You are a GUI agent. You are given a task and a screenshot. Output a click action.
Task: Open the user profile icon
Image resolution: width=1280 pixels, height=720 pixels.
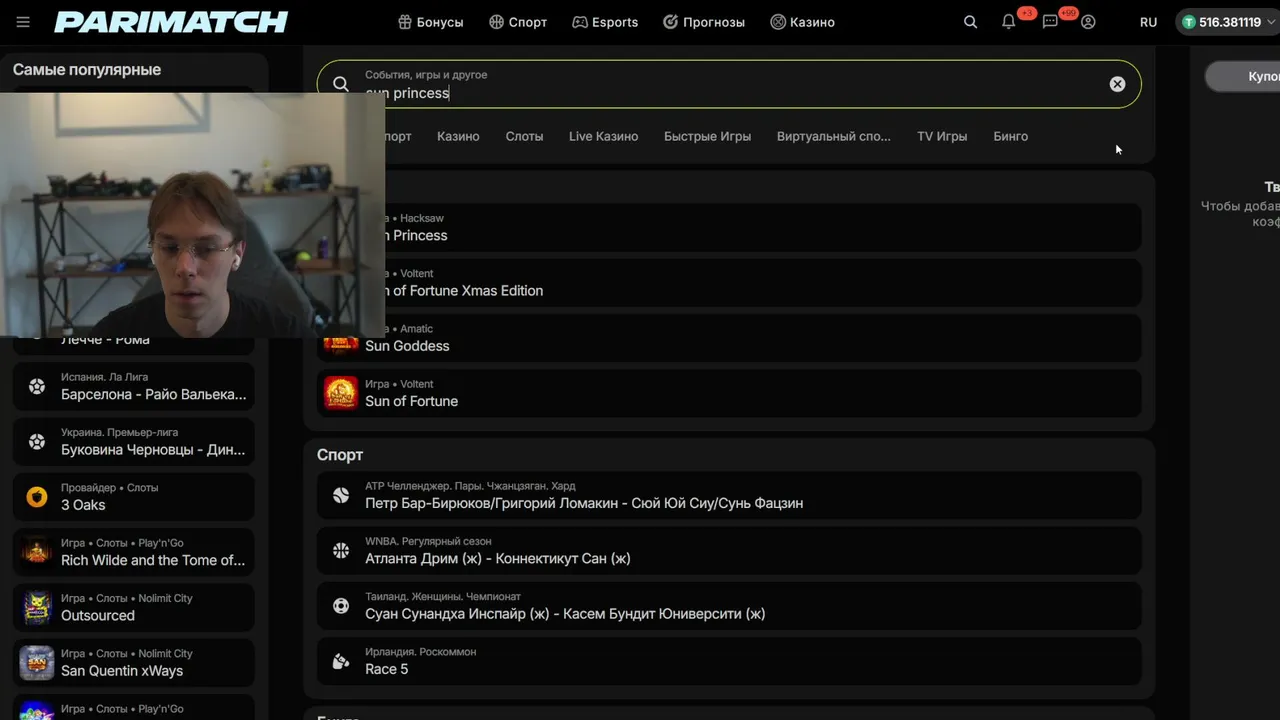pyautogui.click(x=1088, y=22)
